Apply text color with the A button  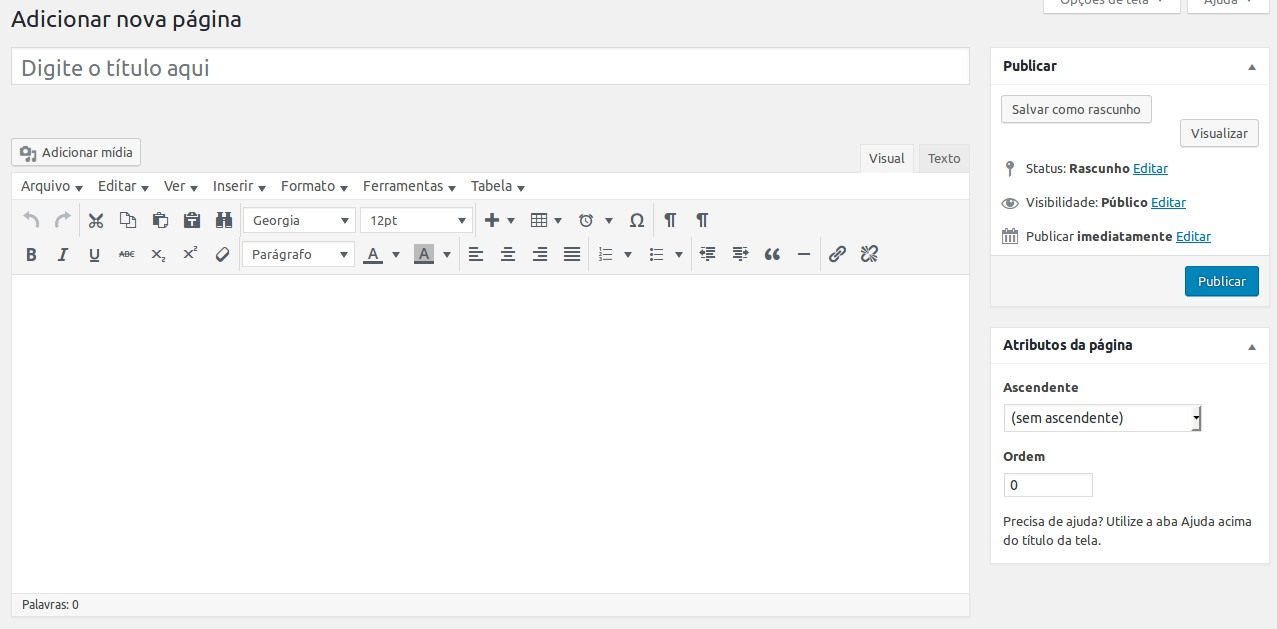(373, 255)
